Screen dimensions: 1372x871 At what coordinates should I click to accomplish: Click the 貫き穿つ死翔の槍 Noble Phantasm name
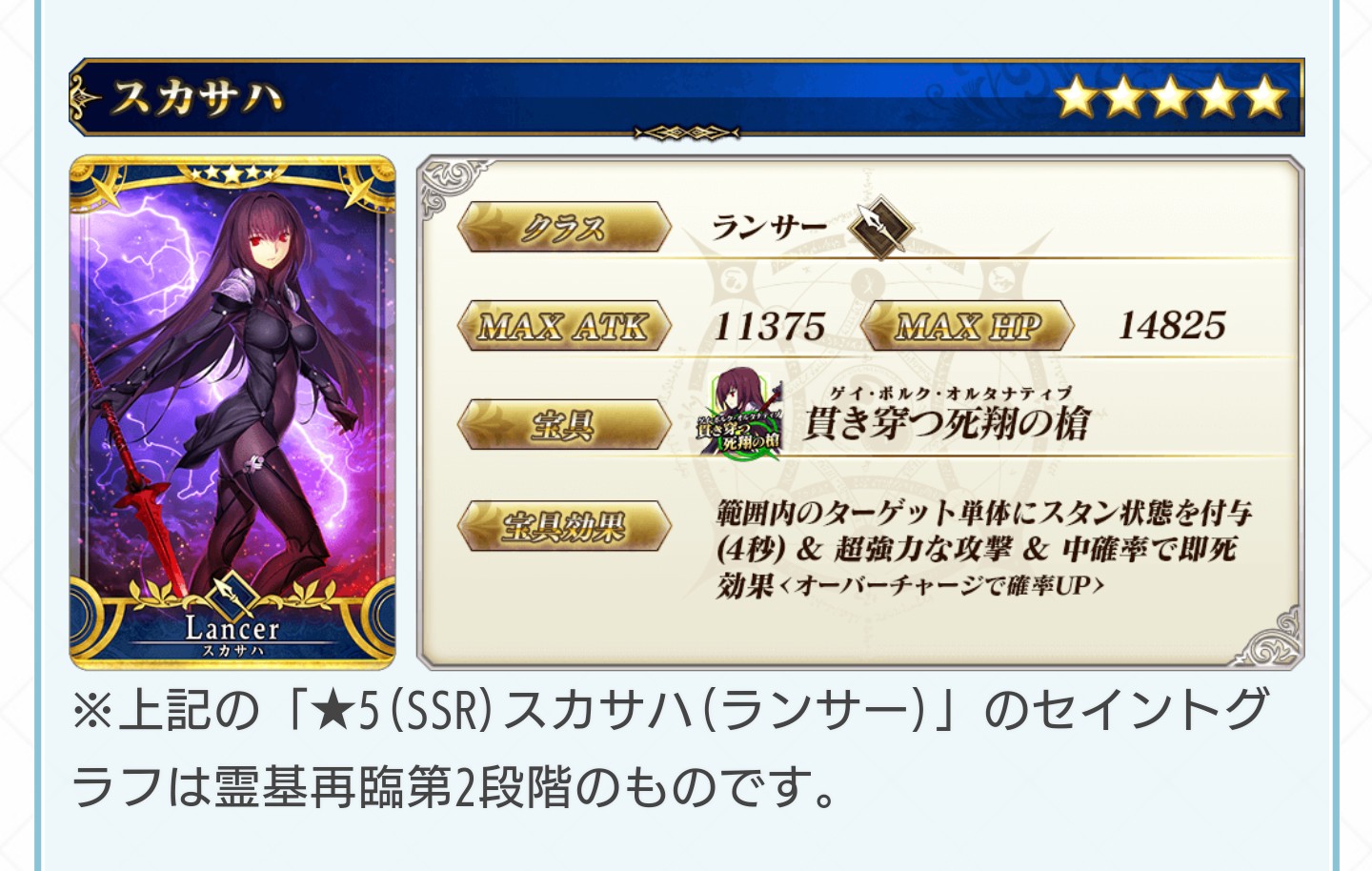coord(947,422)
